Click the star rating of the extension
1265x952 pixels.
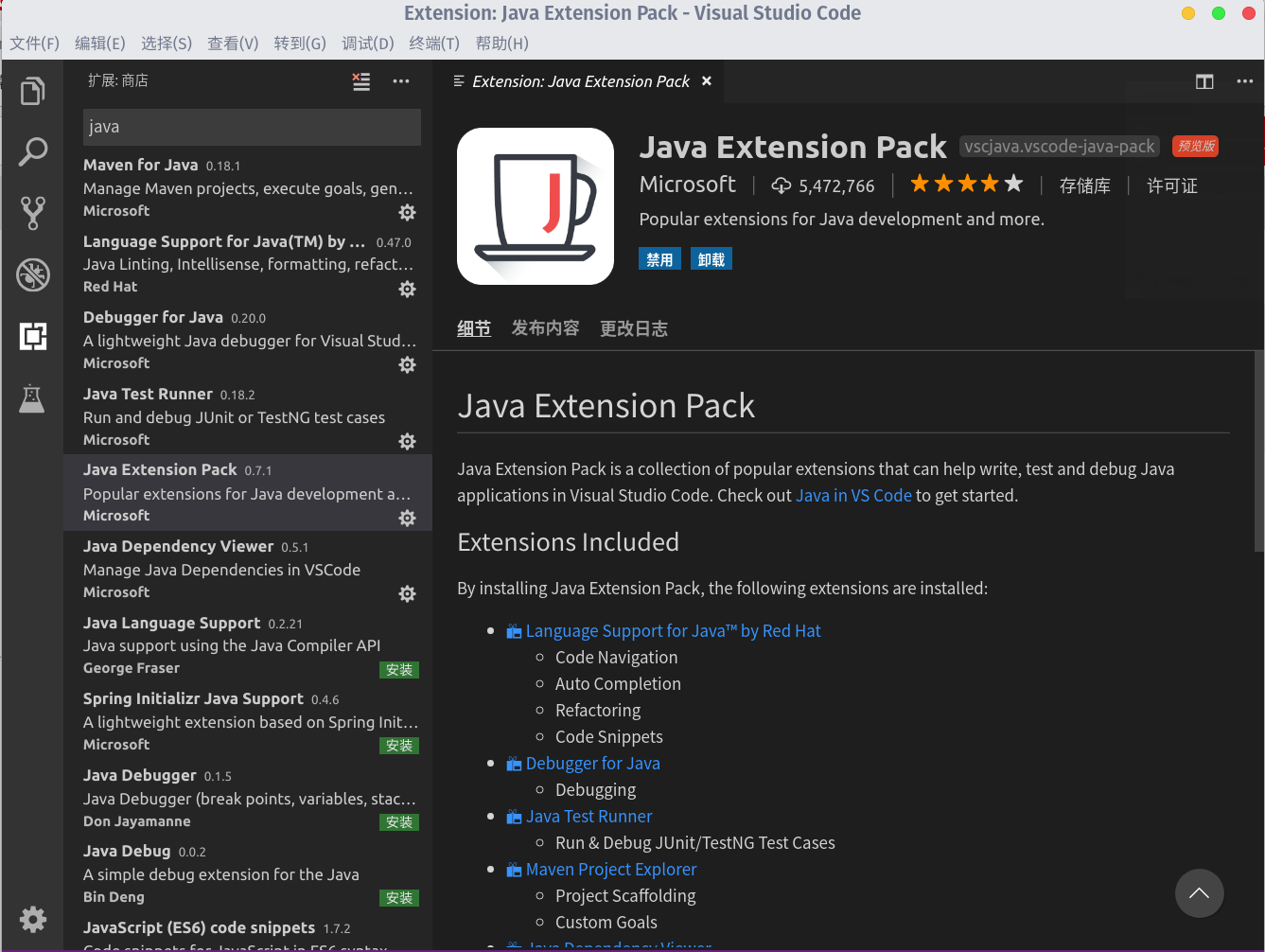[x=967, y=184]
